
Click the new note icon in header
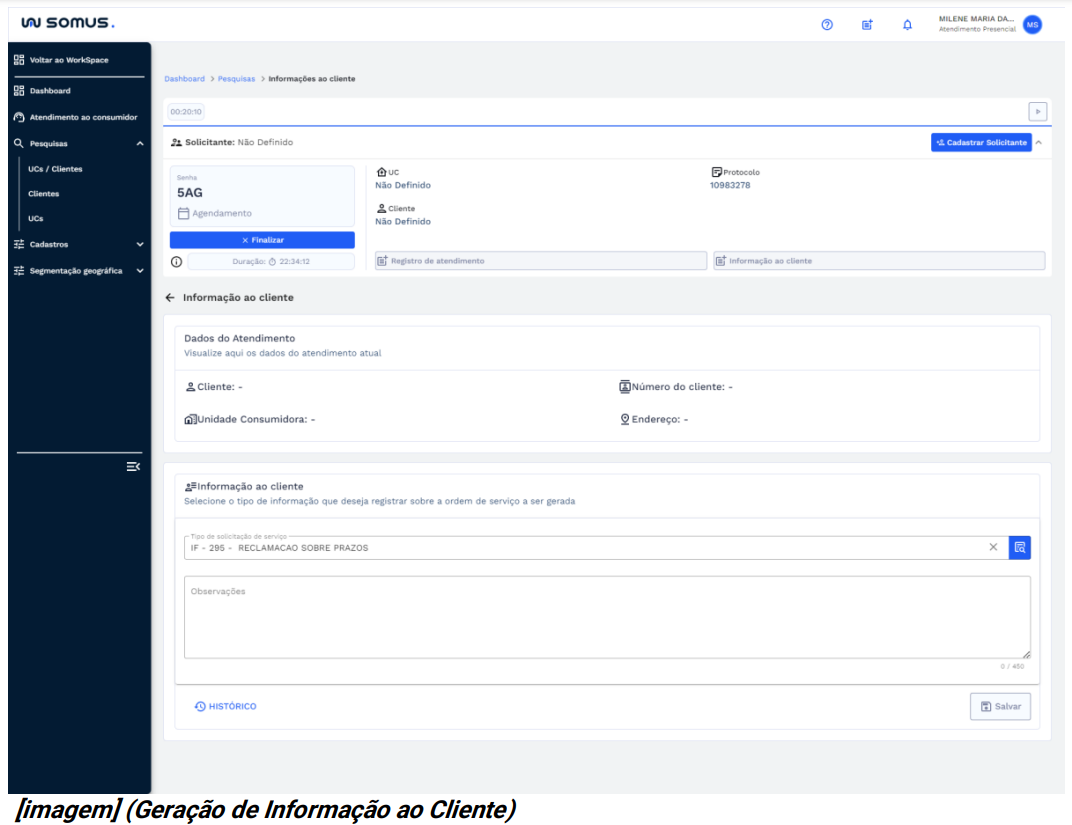[x=867, y=25]
